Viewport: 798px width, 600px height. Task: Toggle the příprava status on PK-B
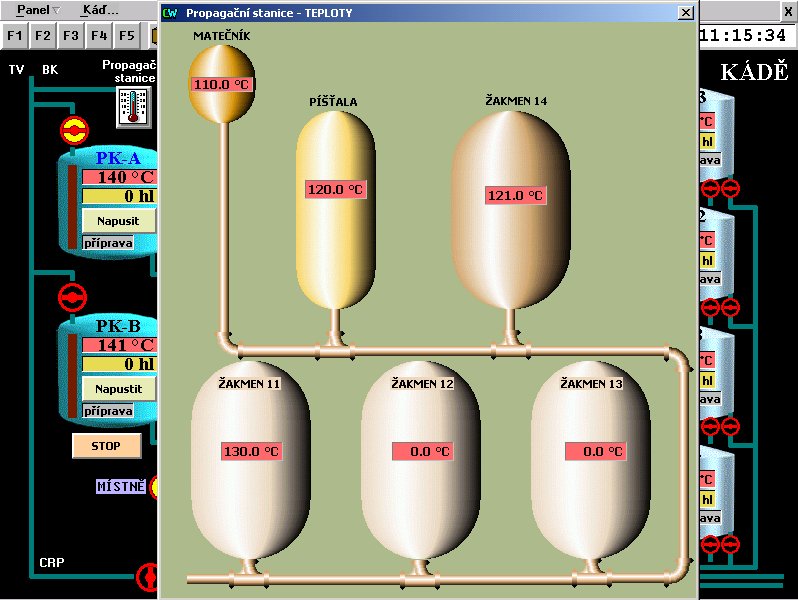108,411
